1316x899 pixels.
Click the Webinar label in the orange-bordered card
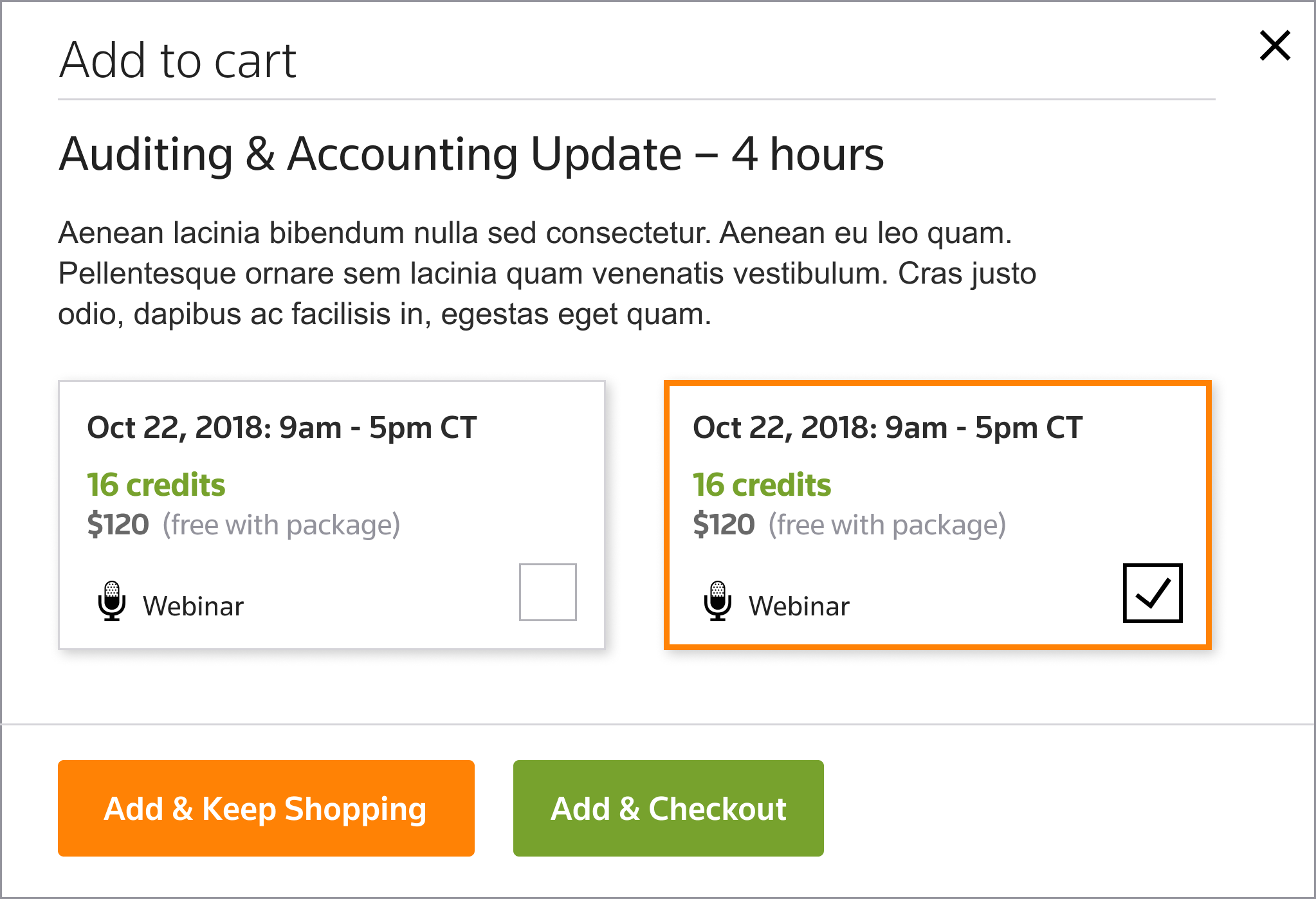click(x=799, y=606)
